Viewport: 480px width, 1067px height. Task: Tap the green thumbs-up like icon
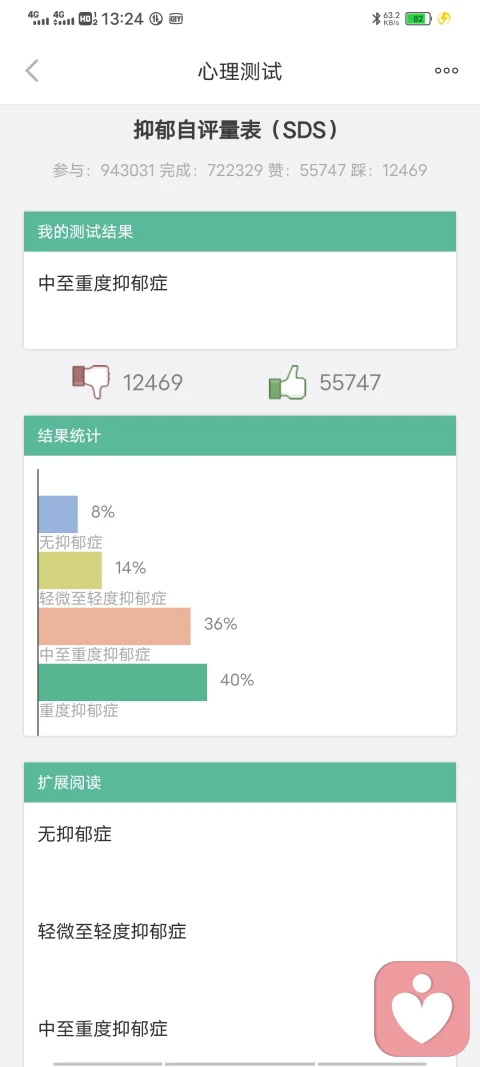click(x=288, y=382)
